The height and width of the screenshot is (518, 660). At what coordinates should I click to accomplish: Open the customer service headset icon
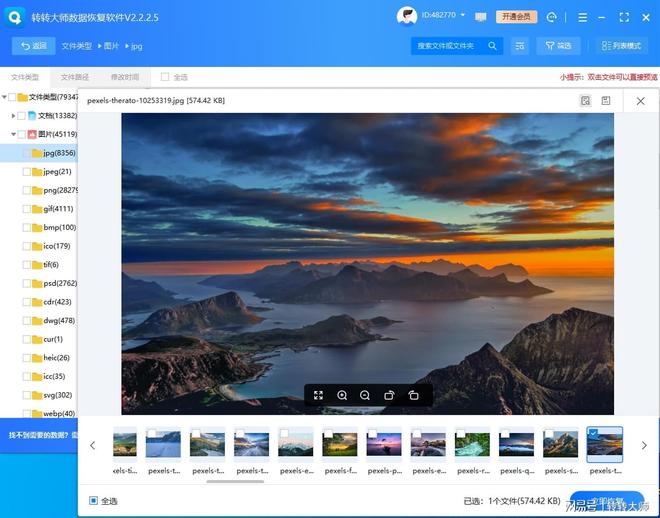point(551,17)
